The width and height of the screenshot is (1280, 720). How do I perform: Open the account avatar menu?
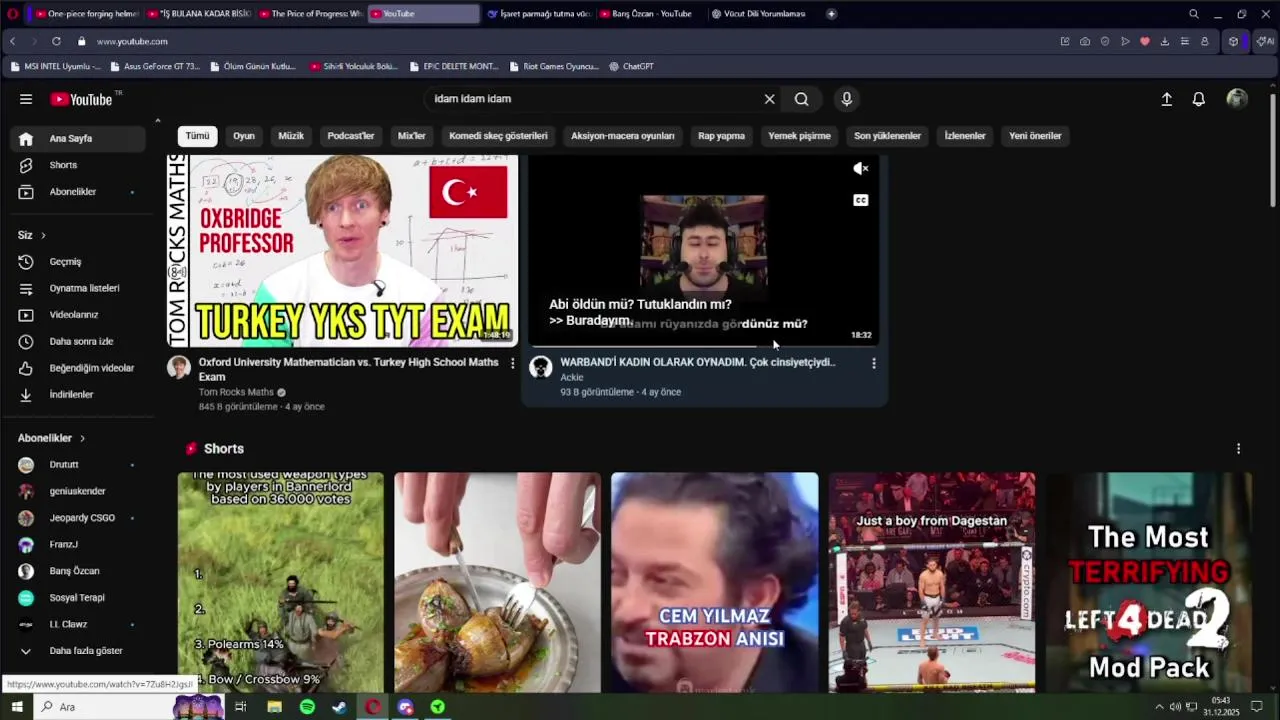[1237, 99]
